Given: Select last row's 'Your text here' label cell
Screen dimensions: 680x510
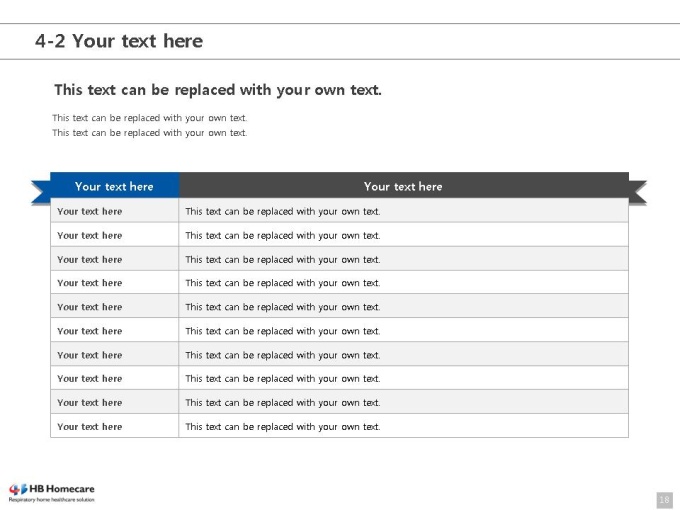Looking at the screenshot, I should click(x=114, y=426).
